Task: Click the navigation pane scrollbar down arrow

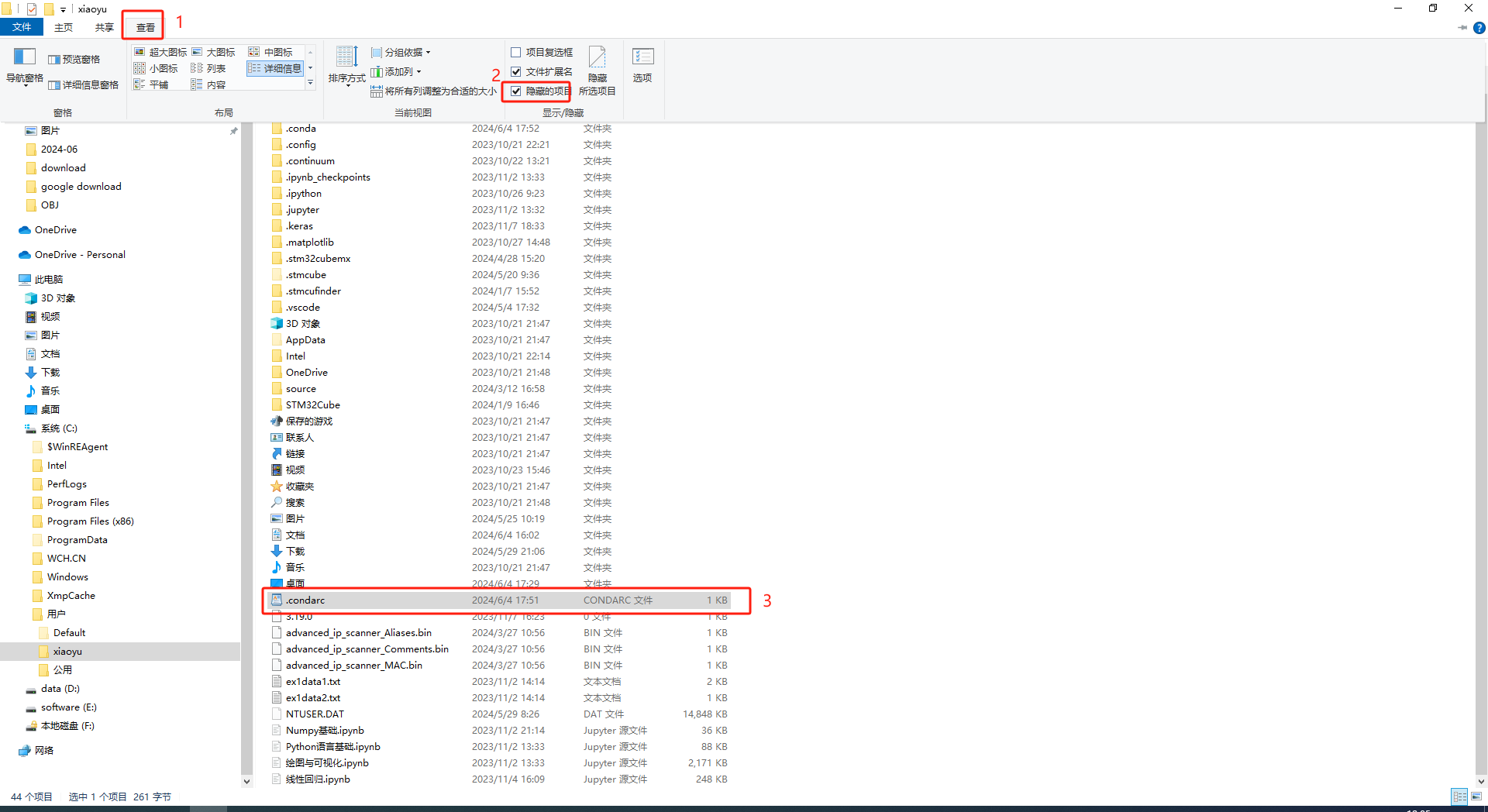Action: 246,782
